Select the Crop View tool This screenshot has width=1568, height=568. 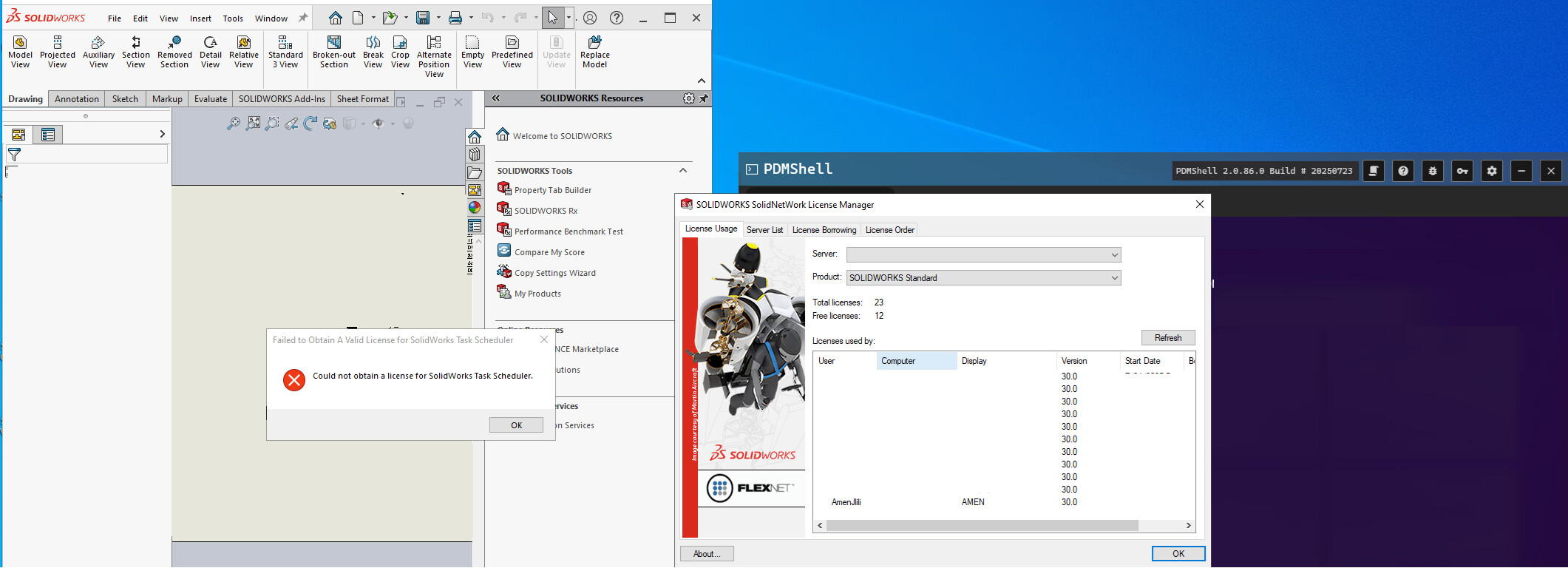(400, 52)
